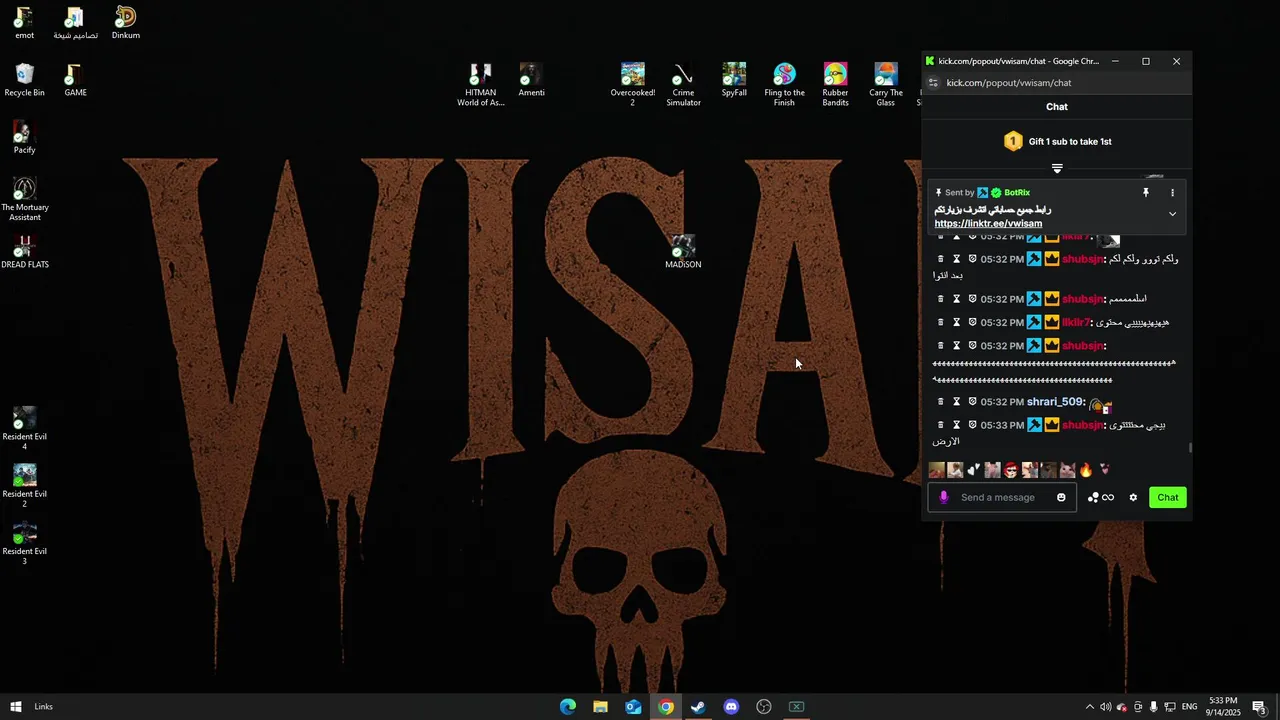Click the Send a message field
1280x720 pixels.
(1003, 497)
